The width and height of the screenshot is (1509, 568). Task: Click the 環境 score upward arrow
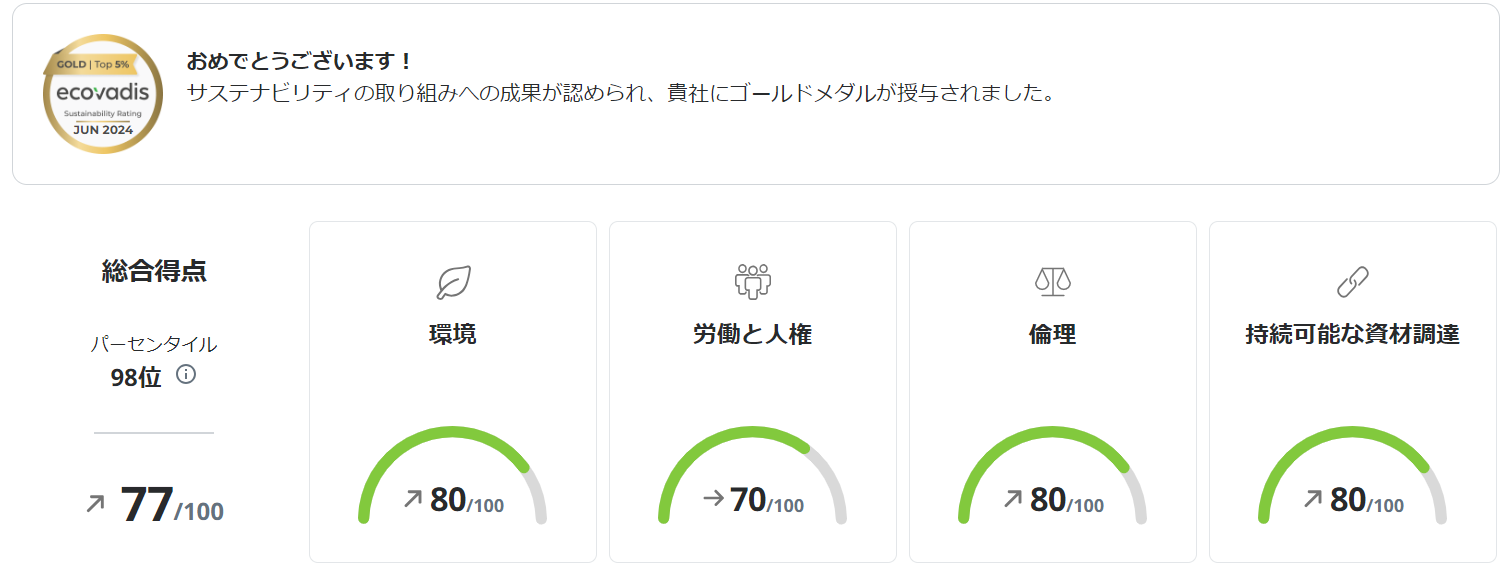(413, 498)
